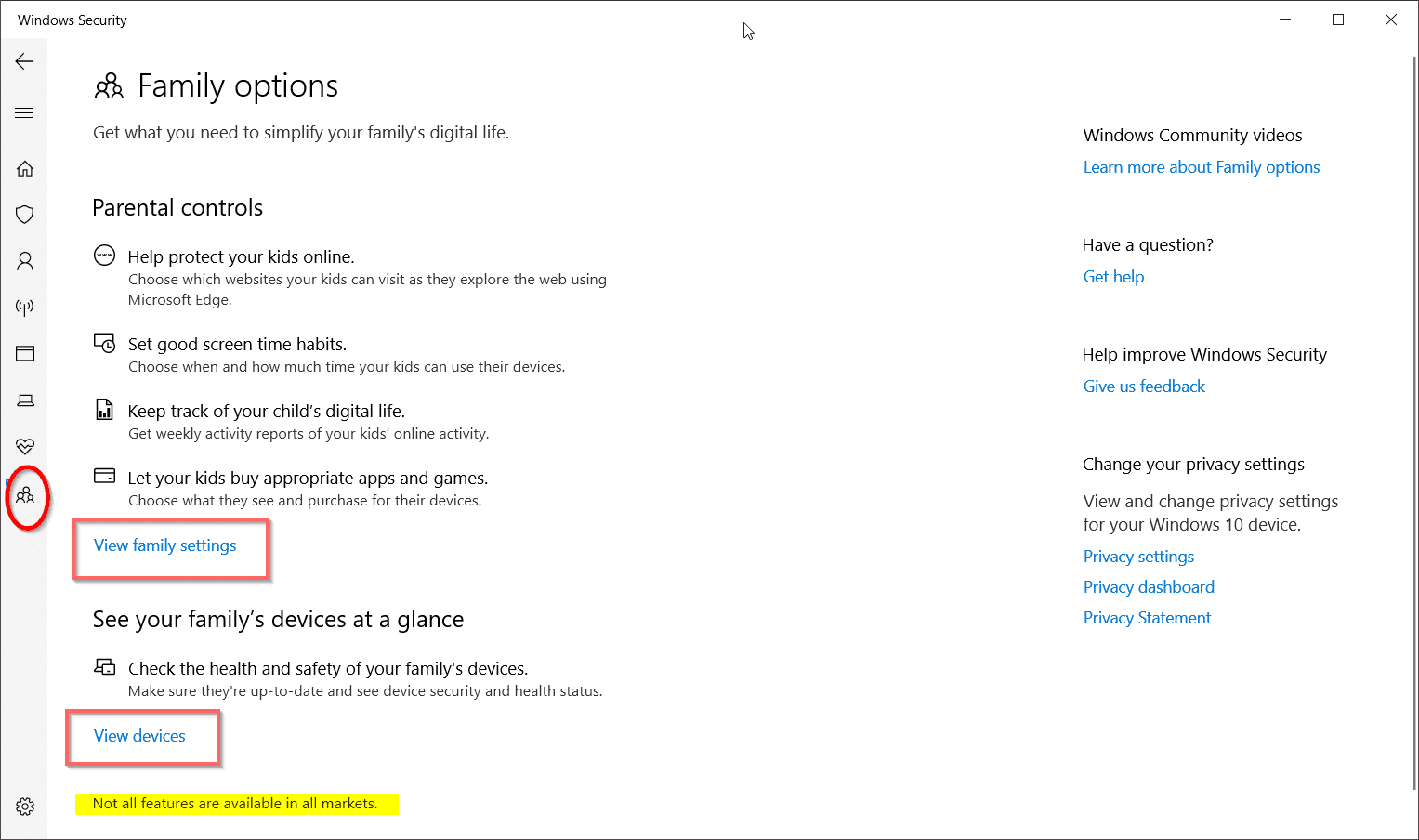Open App & browser control icon
The width and height of the screenshot is (1419, 840).
coord(25,353)
